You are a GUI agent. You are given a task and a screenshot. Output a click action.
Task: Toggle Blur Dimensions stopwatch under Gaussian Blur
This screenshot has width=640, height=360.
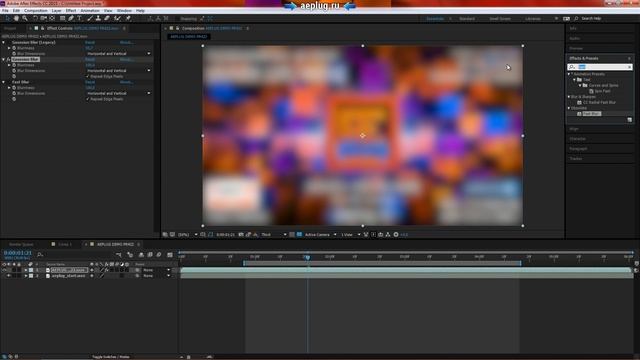click(x=14, y=71)
